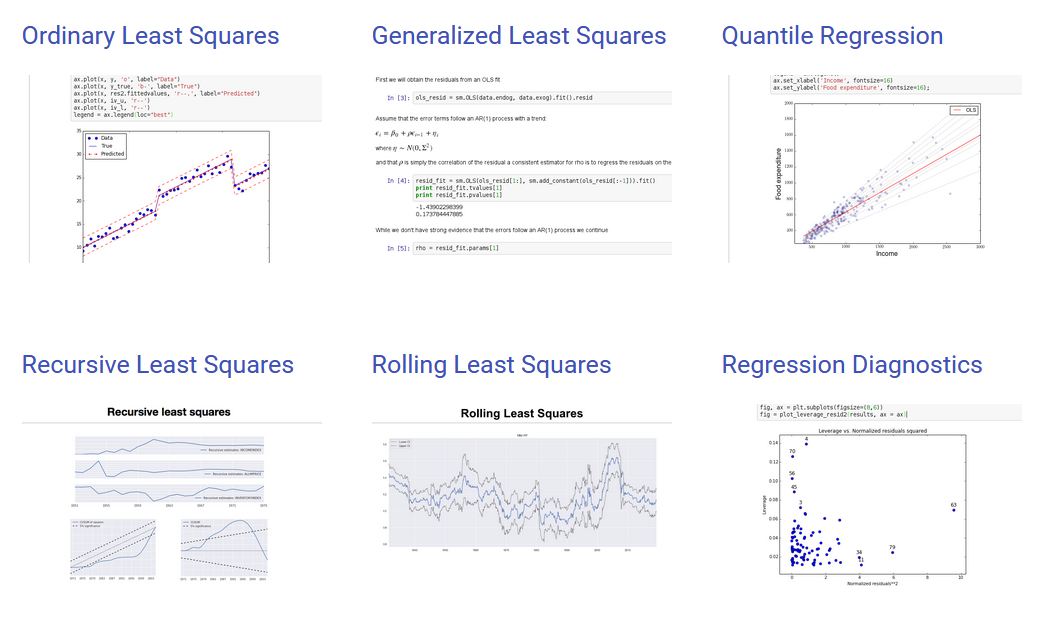Click the top recursive estimates subplot
Screen dimensions: 1046x620
click(169, 446)
